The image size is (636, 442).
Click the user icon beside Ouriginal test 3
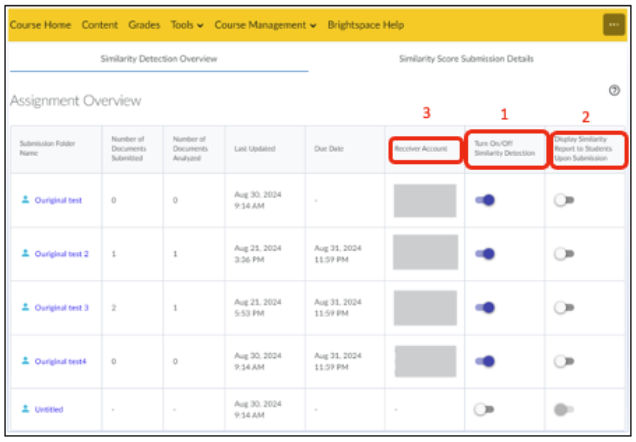click(x=25, y=307)
